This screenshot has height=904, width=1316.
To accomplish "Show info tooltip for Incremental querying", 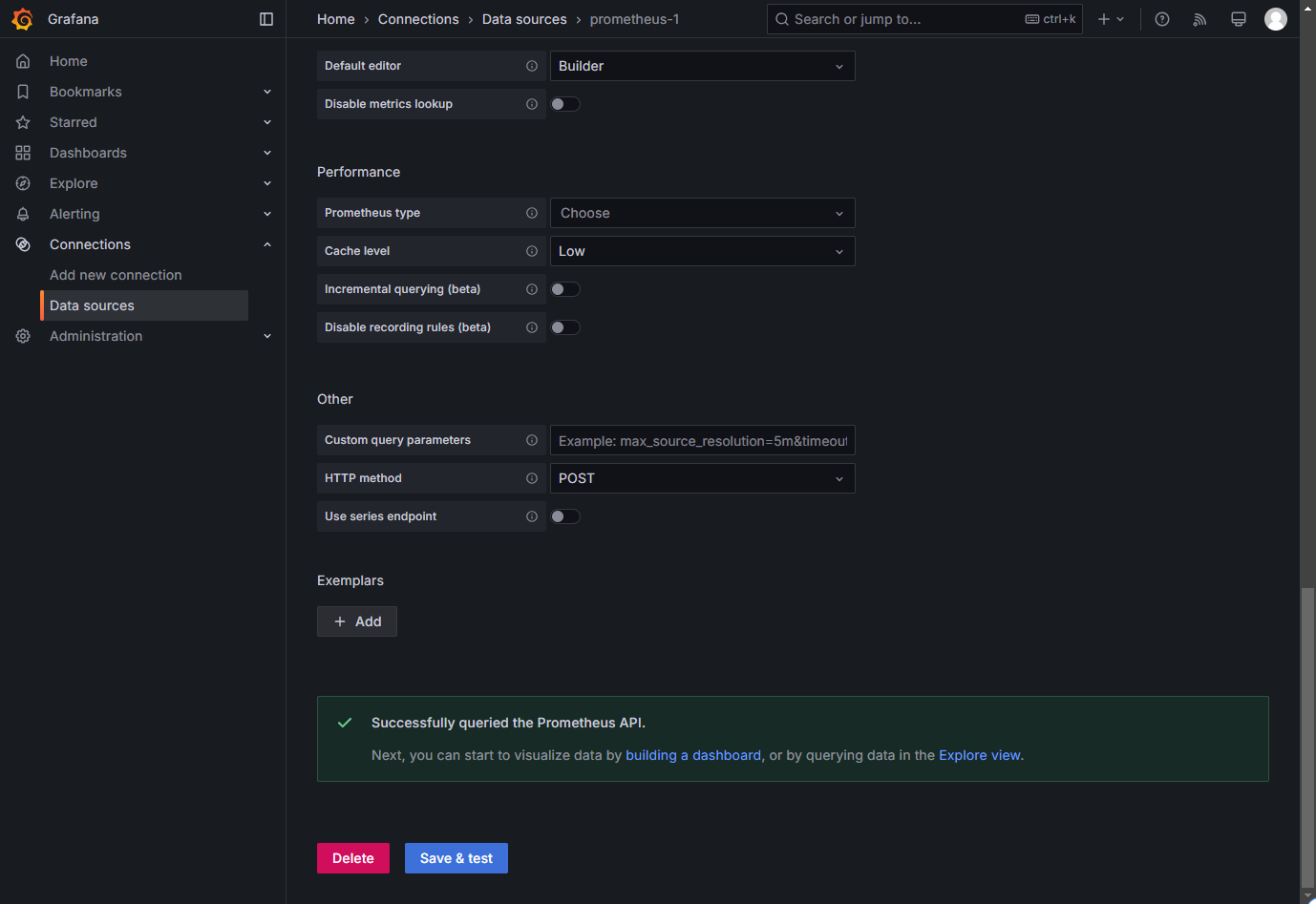I will point(532,289).
